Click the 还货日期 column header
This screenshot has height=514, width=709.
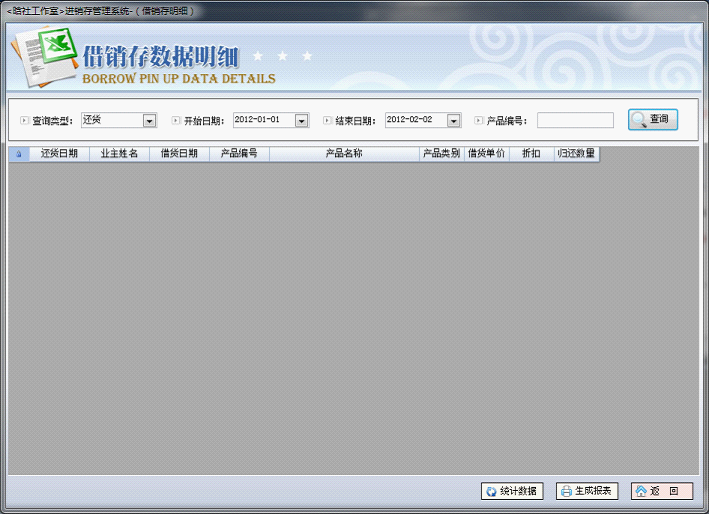(59, 154)
